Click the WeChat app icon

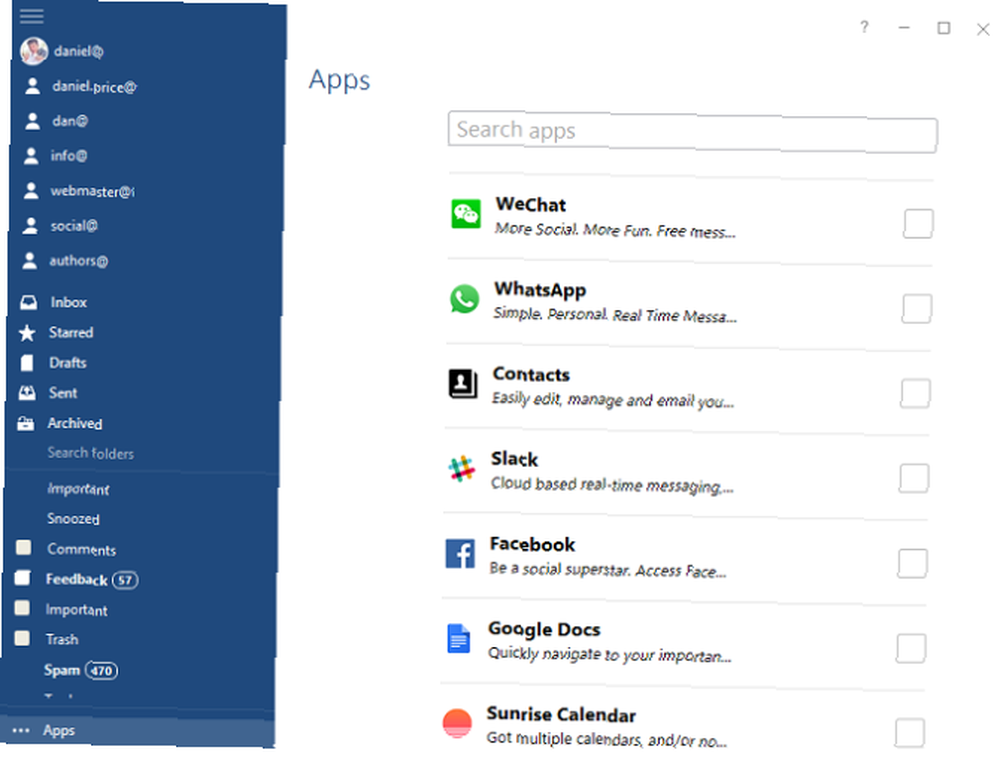click(466, 214)
